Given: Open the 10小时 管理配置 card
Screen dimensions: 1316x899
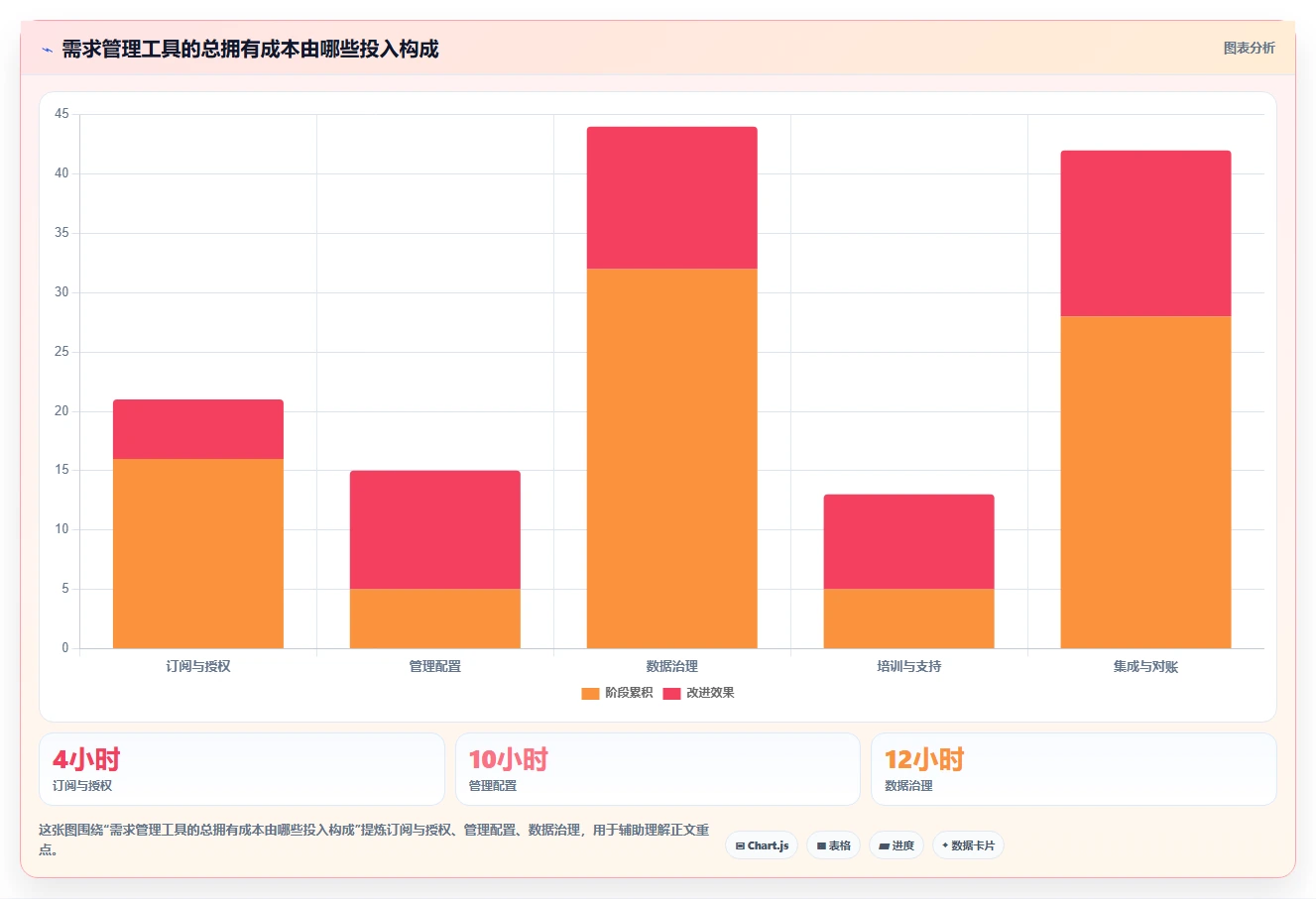Looking at the screenshot, I should coord(658,769).
